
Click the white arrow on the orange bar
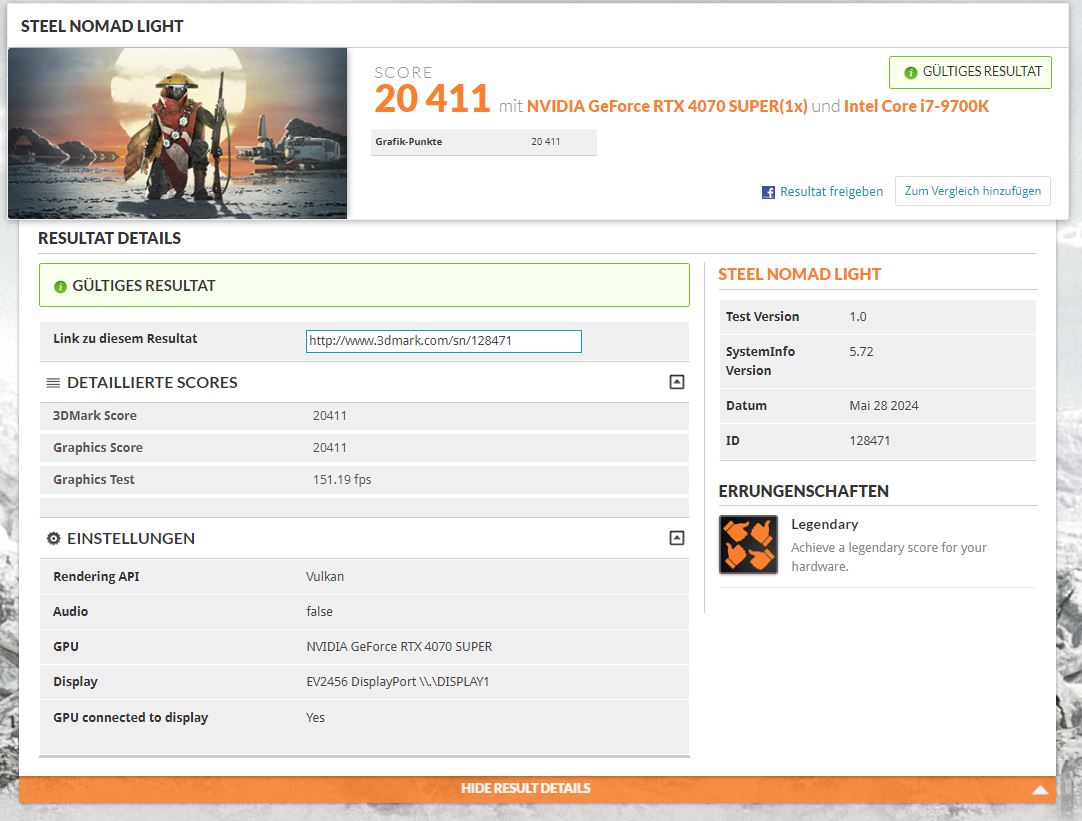(1040, 790)
